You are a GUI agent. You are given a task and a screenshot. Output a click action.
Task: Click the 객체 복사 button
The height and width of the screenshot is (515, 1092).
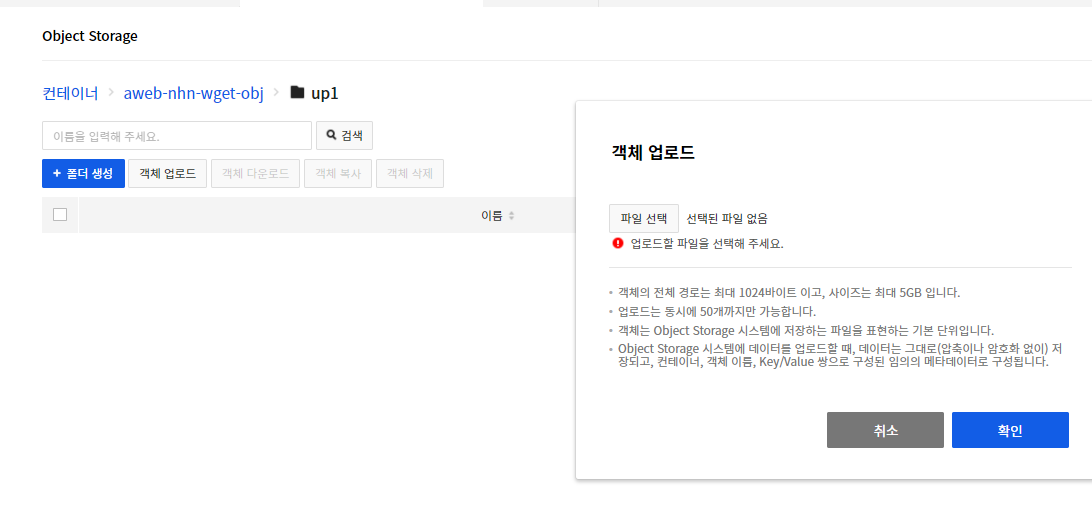tap(338, 174)
